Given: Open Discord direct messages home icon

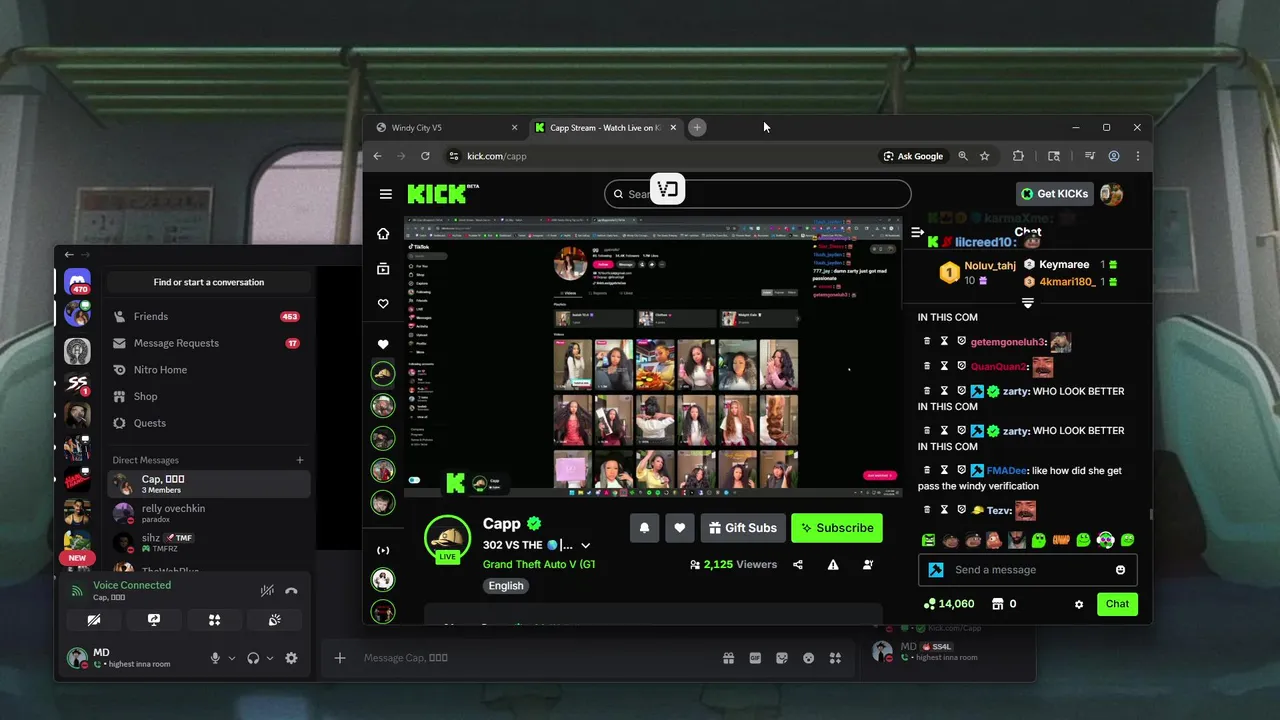Looking at the screenshot, I should click(77, 283).
